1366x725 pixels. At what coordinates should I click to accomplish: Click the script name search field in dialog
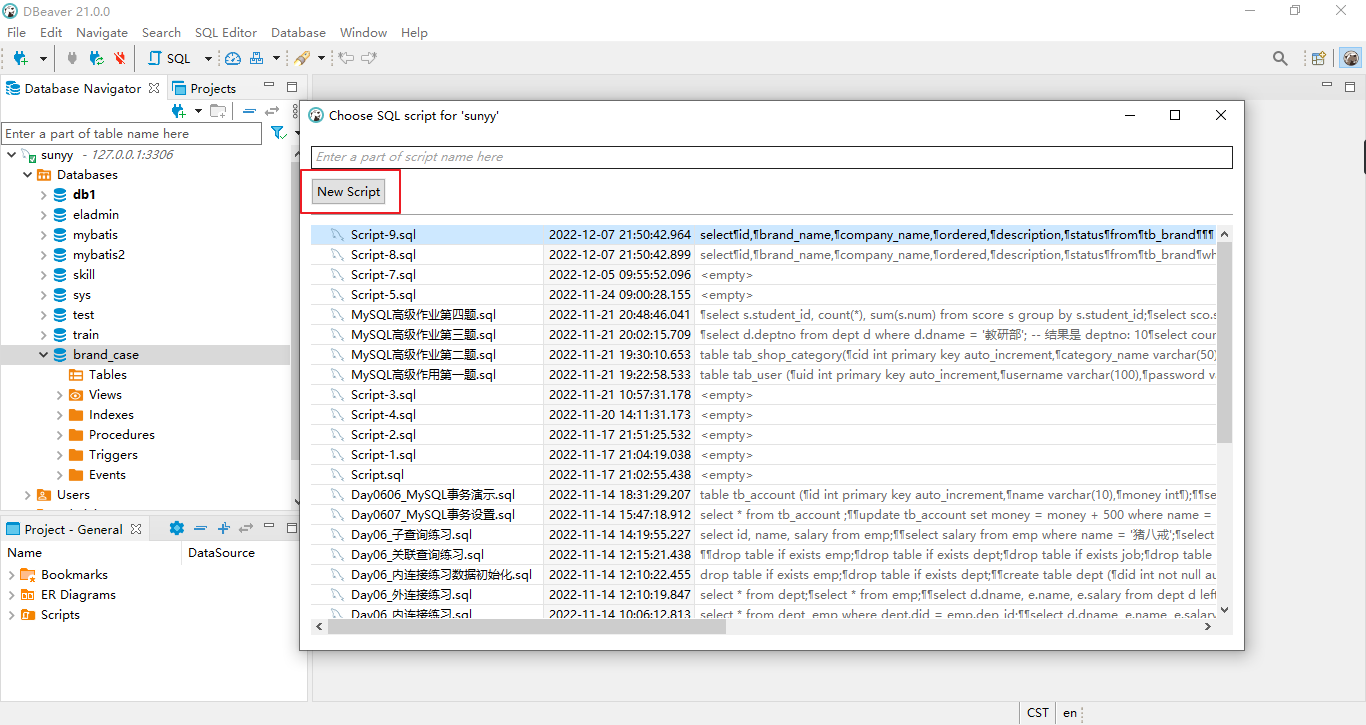coord(771,157)
